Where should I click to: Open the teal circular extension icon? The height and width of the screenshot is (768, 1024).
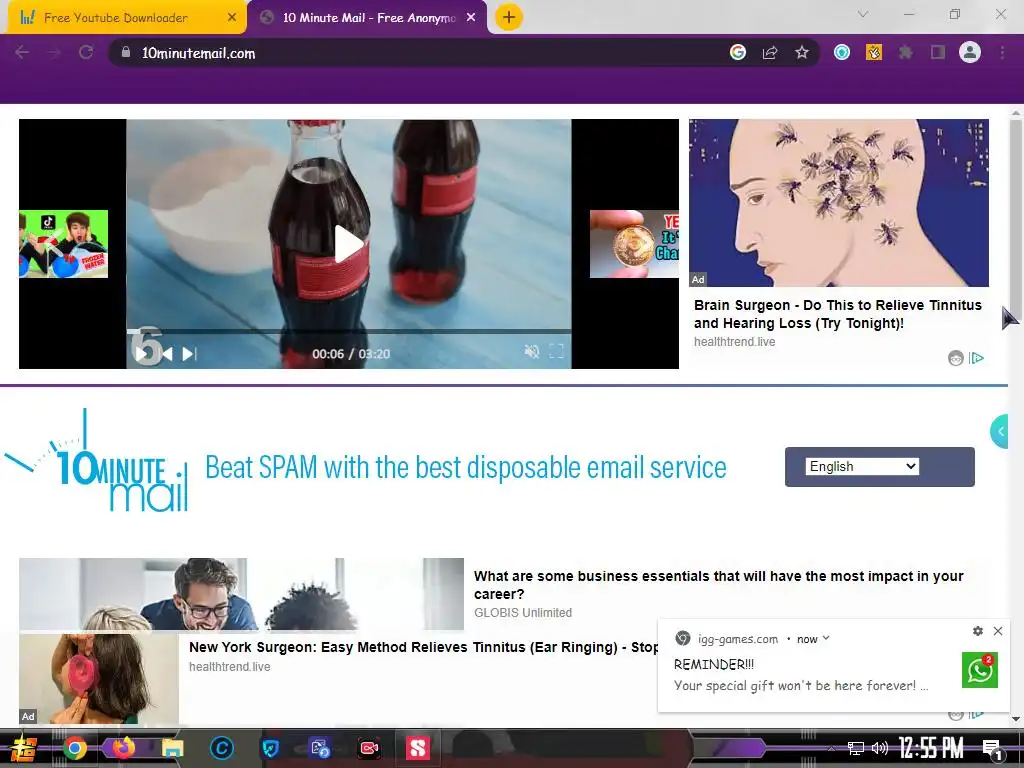tap(842, 53)
